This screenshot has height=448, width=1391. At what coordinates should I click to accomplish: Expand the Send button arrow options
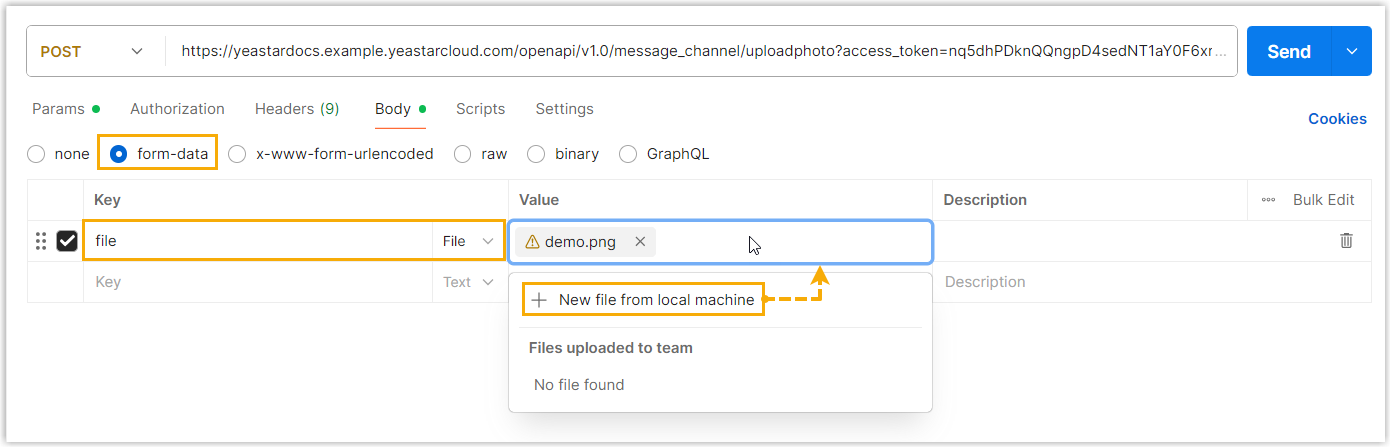tap(1352, 52)
